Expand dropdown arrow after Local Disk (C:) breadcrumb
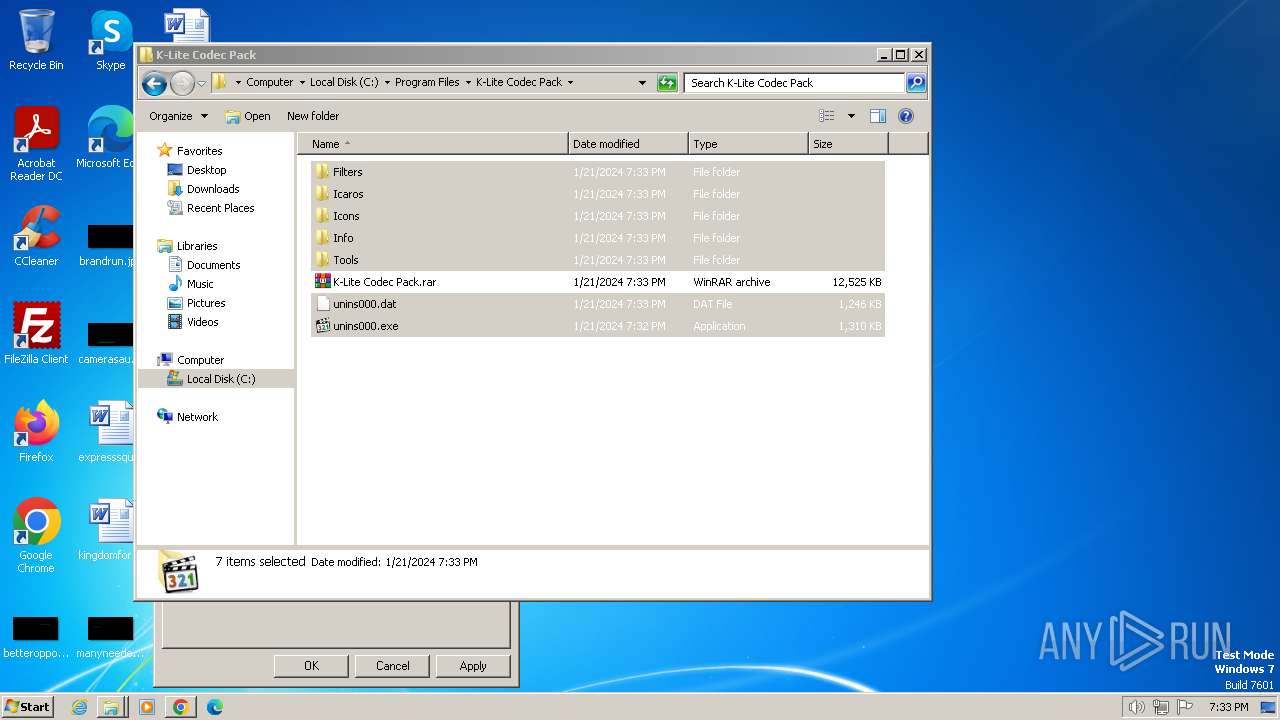The width and height of the screenshot is (1280, 720). pos(387,83)
